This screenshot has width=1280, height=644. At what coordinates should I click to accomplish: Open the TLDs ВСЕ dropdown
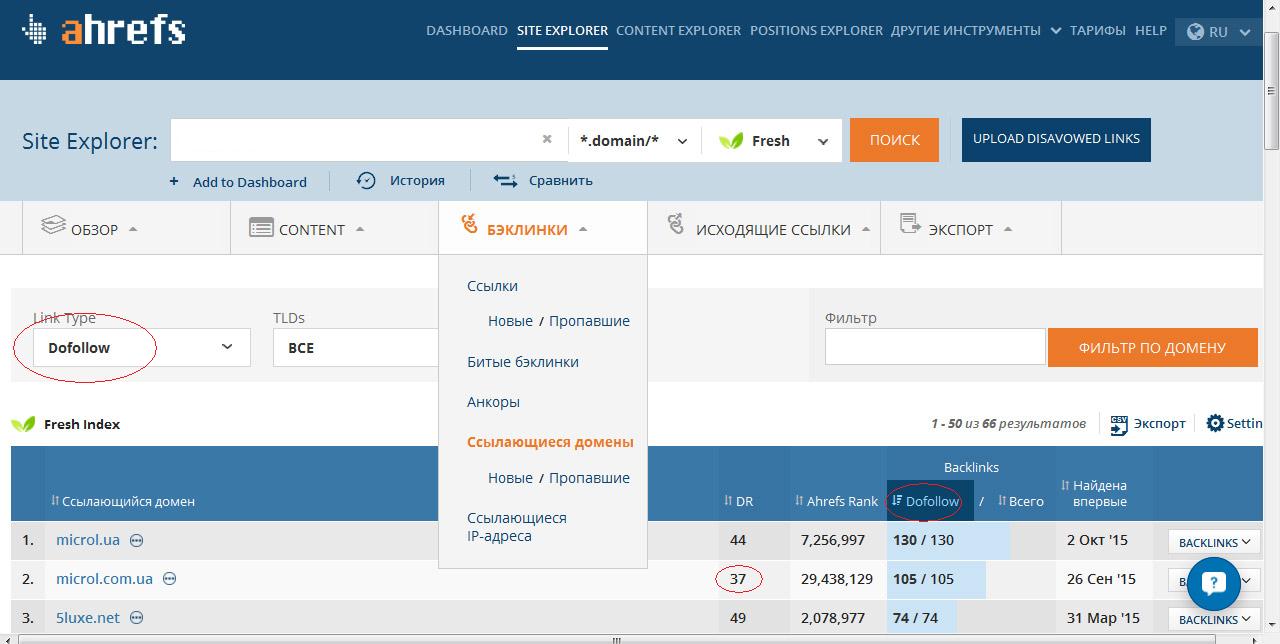[355, 347]
